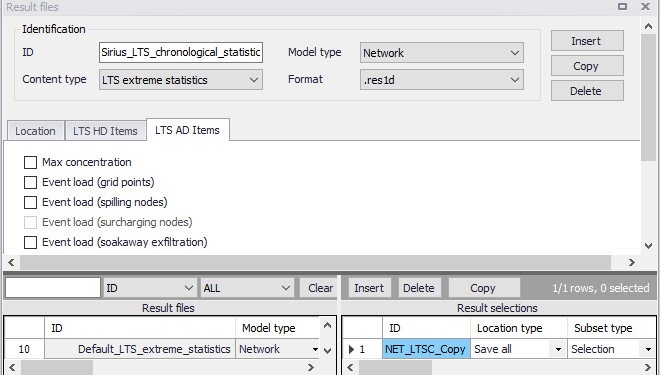Image resolution: width=660 pixels, height=375 pixels.
Task: Click the vertical scrollbar thumb of the form
Action: (648, 97)
